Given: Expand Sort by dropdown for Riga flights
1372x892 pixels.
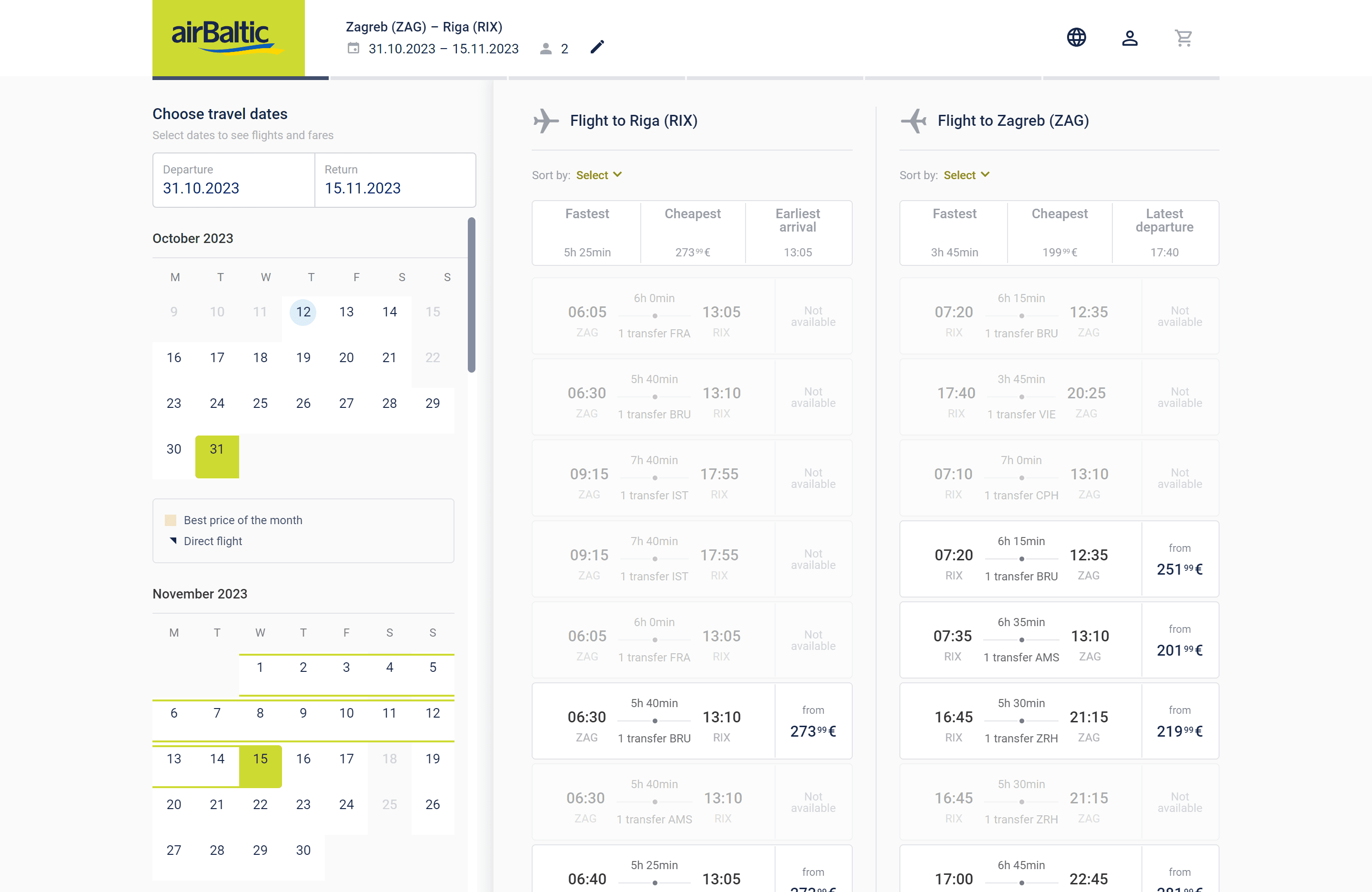Looking at the screenshot, I should (599, 175).
